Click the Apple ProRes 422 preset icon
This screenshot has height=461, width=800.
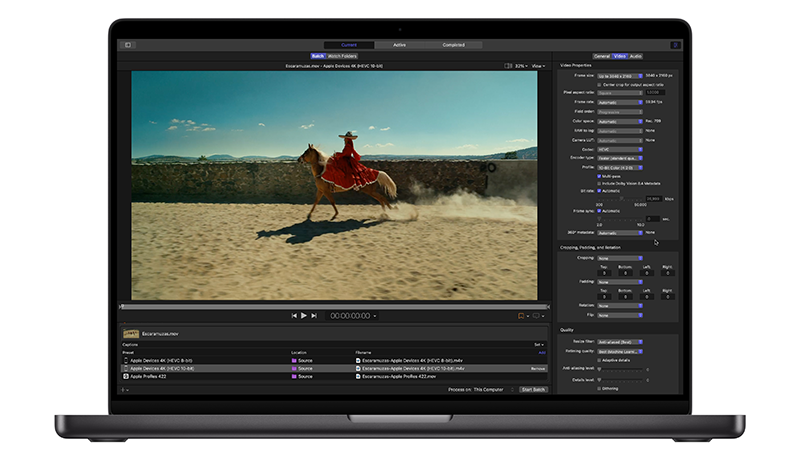coord(126,376)
